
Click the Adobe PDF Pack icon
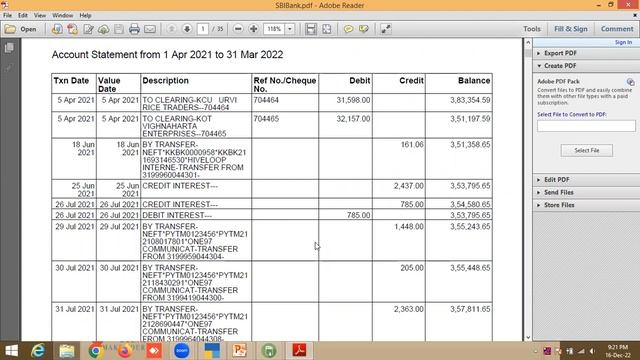click(631, 82)
